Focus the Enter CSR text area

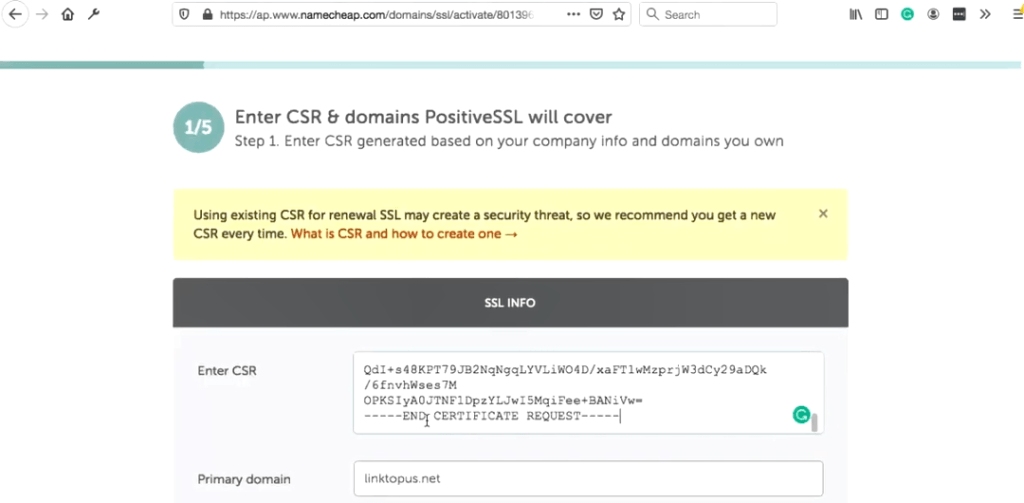588,393
